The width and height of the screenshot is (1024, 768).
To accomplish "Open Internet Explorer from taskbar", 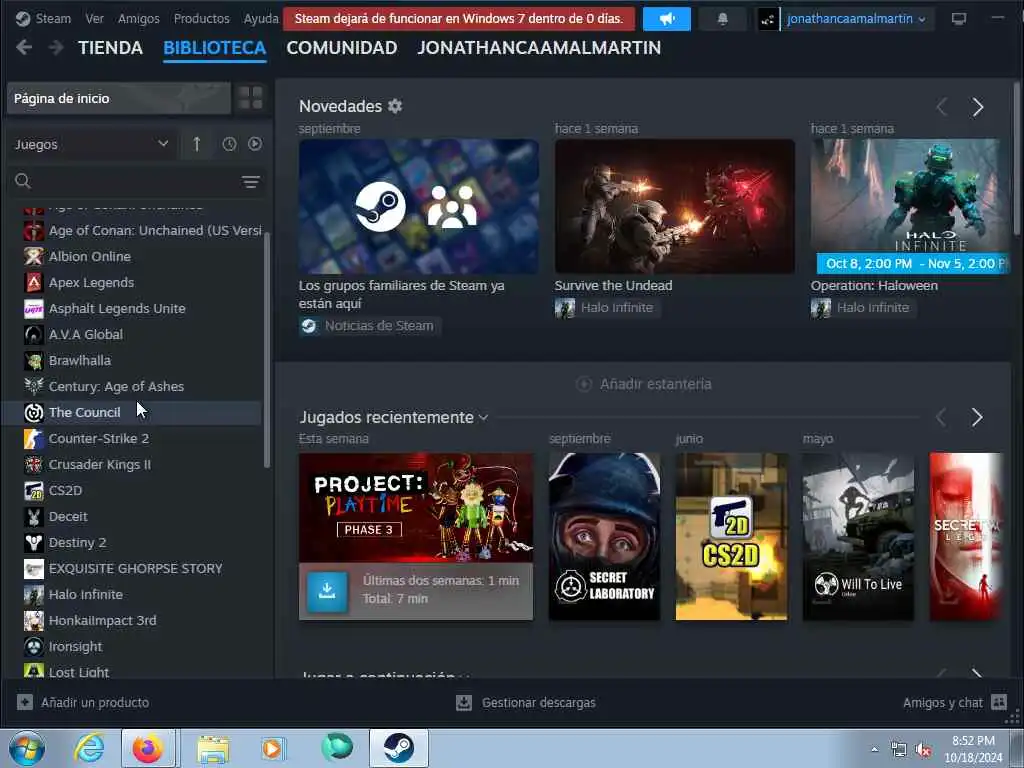I will [89, 748].
